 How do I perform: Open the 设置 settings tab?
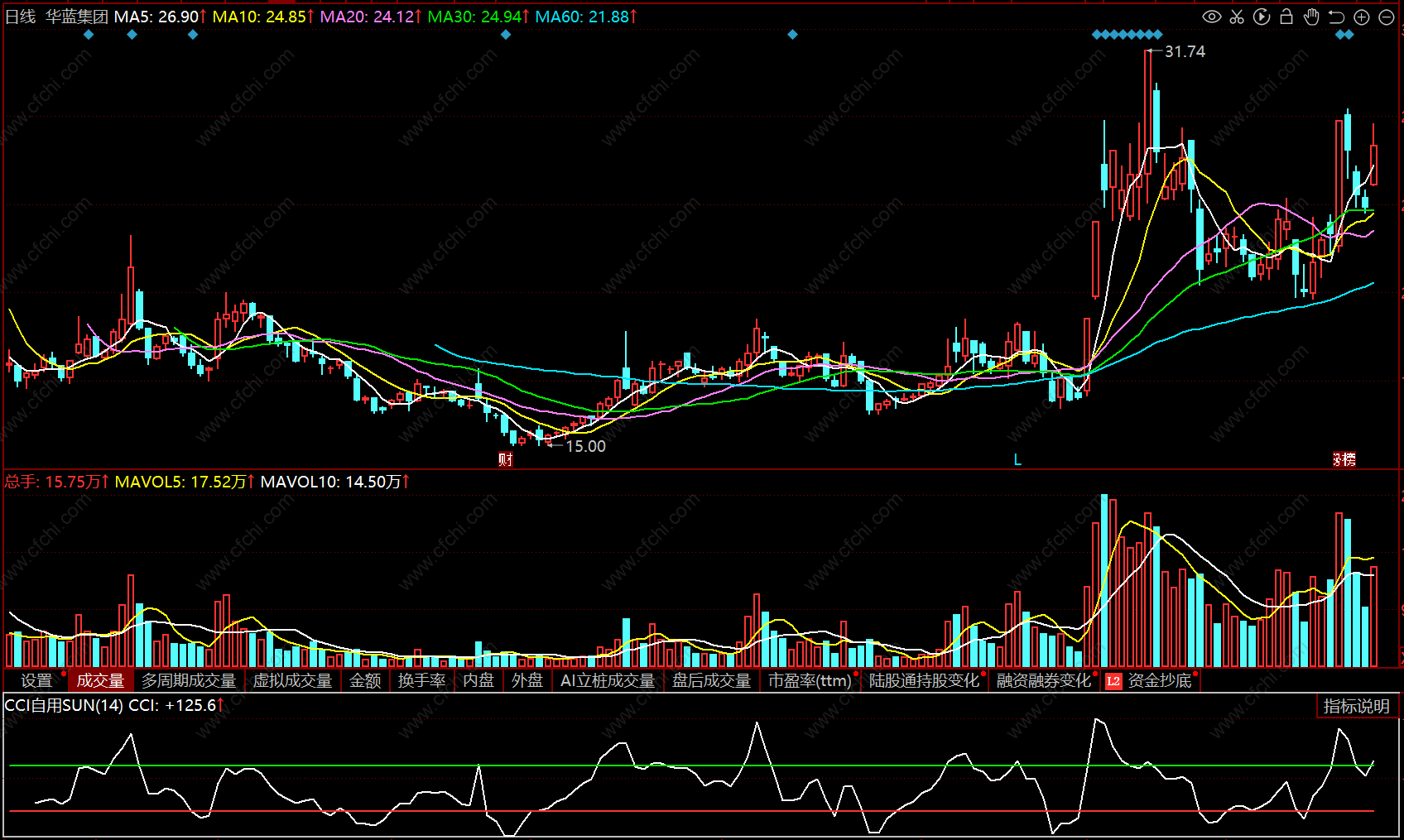click(x=36, y=680)
